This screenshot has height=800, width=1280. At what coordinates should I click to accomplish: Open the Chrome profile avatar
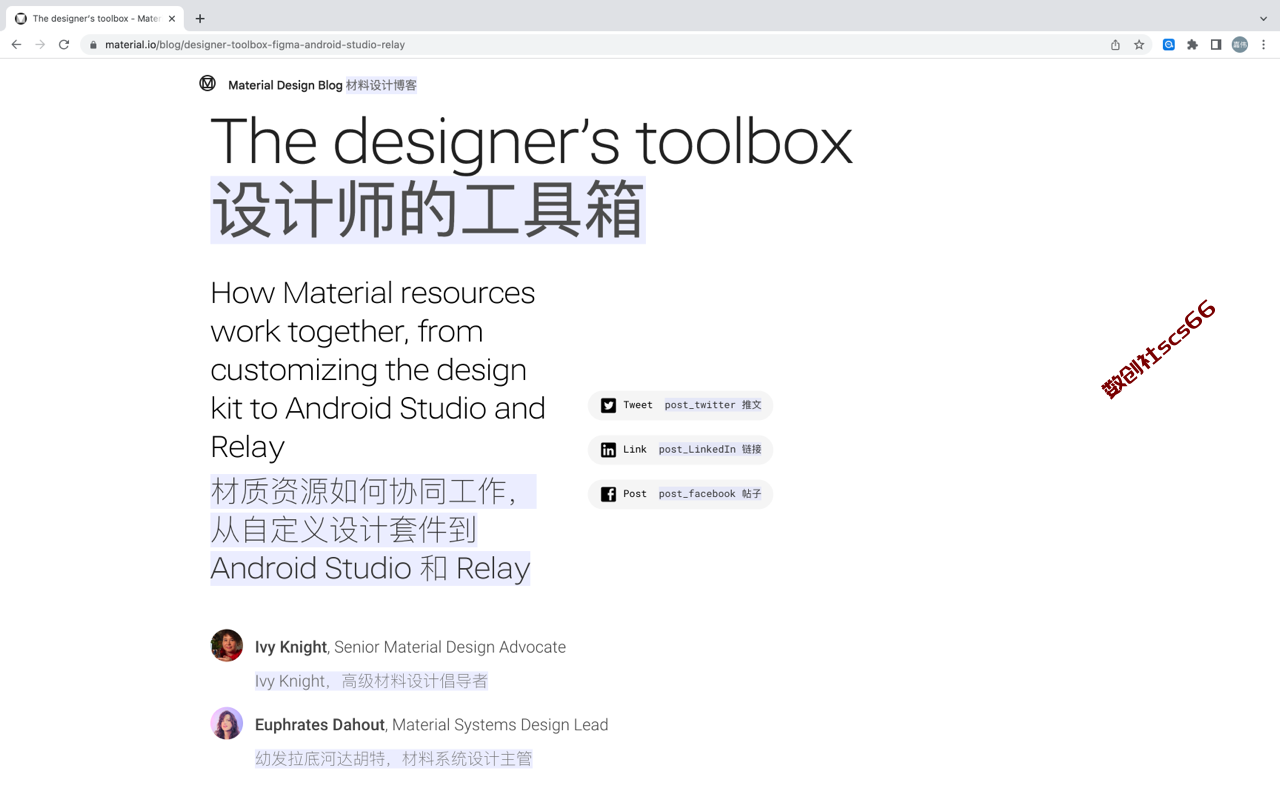1240,44
